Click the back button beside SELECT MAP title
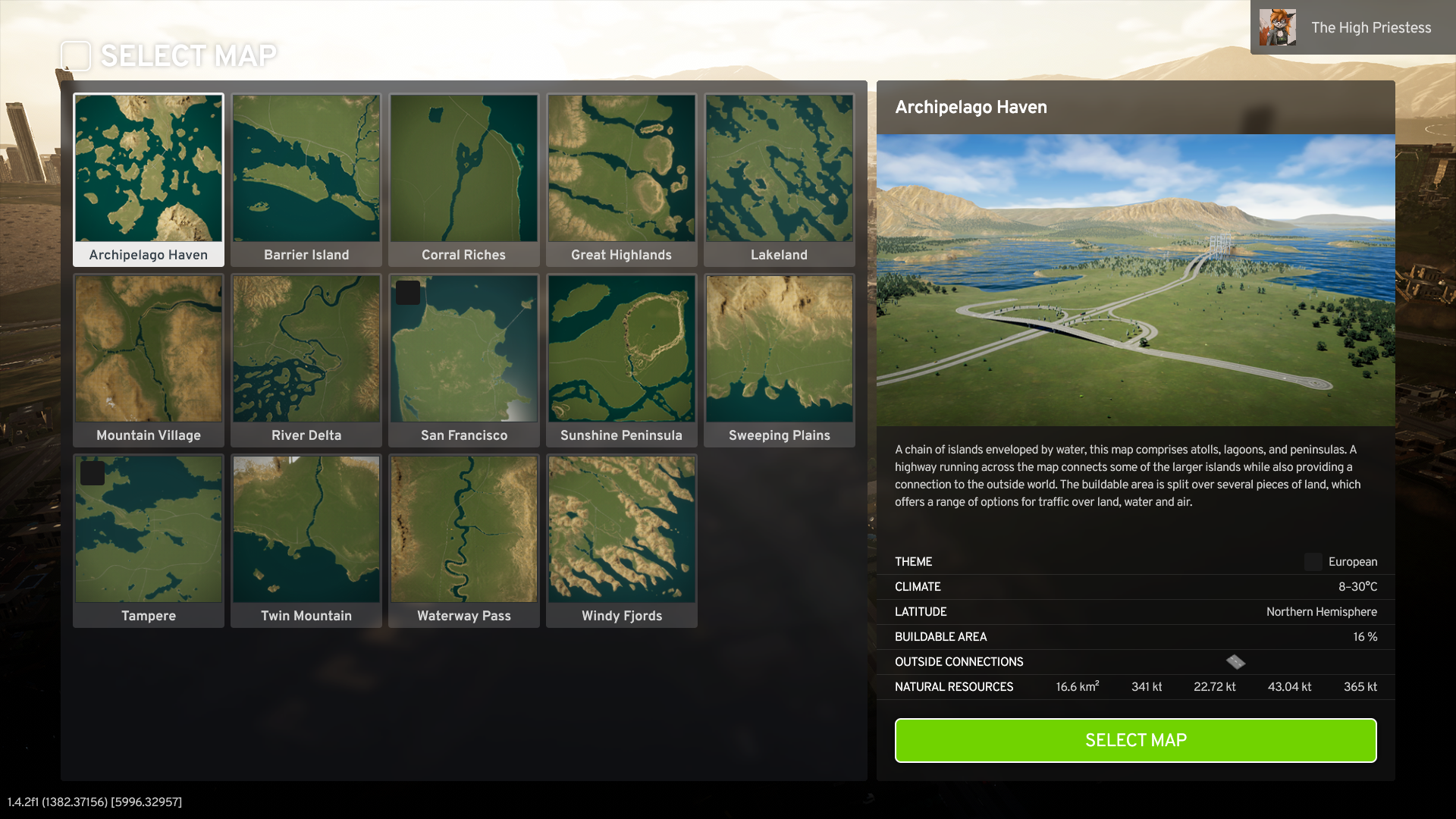This screenshot has height=819, width=1456. pyautogui.click(x=76, y=55)
